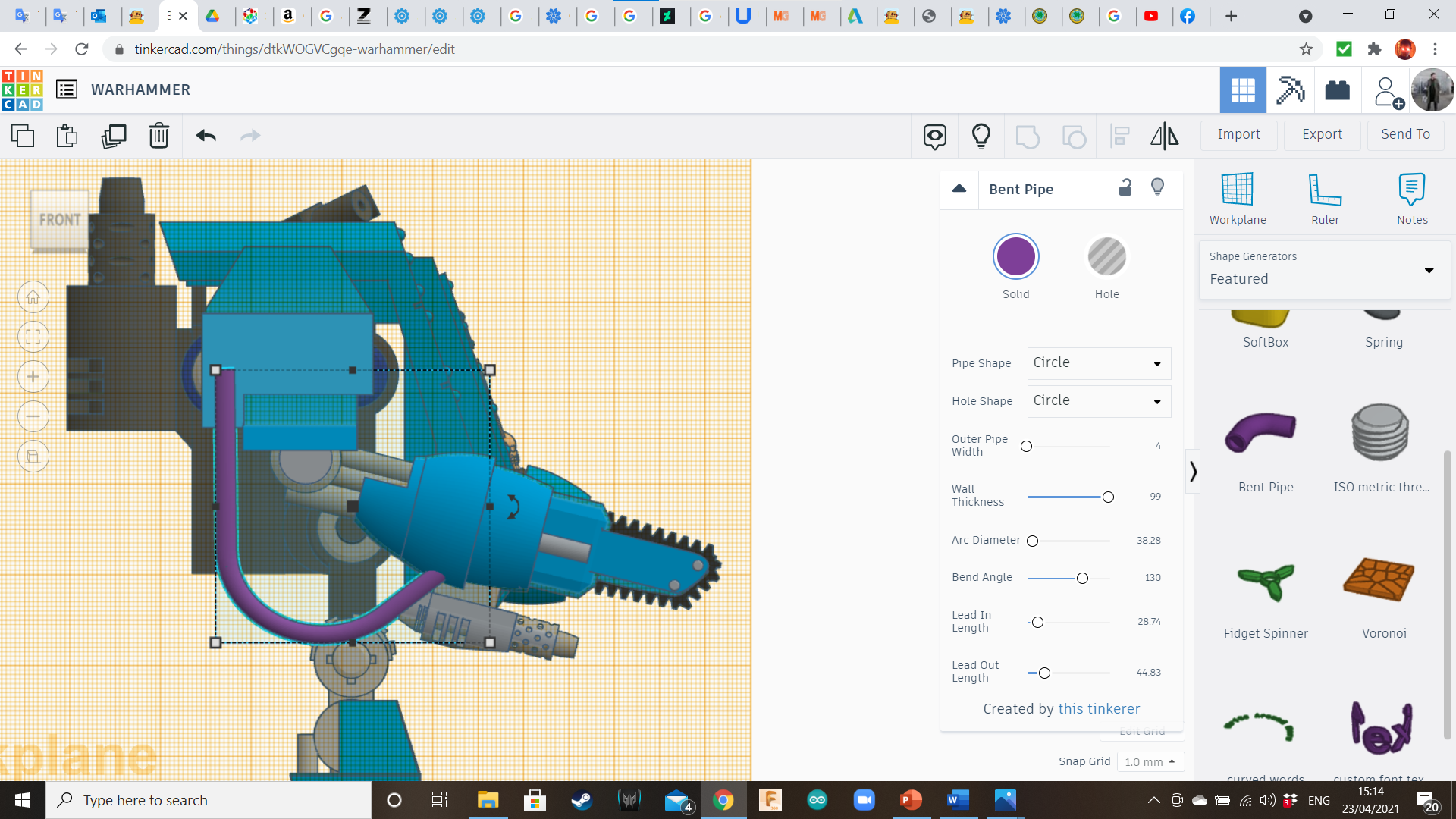Screen dimensions: 1456x819
Task: Click the Home view icon
Action: (33, 297)
